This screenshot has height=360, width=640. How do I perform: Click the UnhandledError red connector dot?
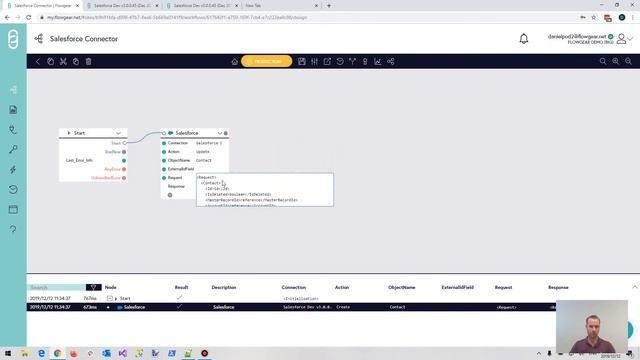[x=124, y=178]
